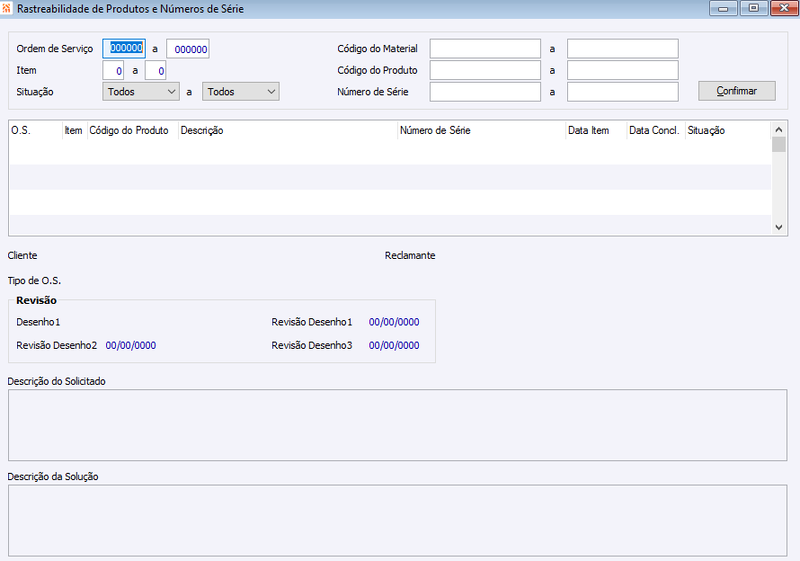This screenshot has width=800, height=561.
Task: Click the Revisão Desenho1 date value
Action: pos(394,322)
